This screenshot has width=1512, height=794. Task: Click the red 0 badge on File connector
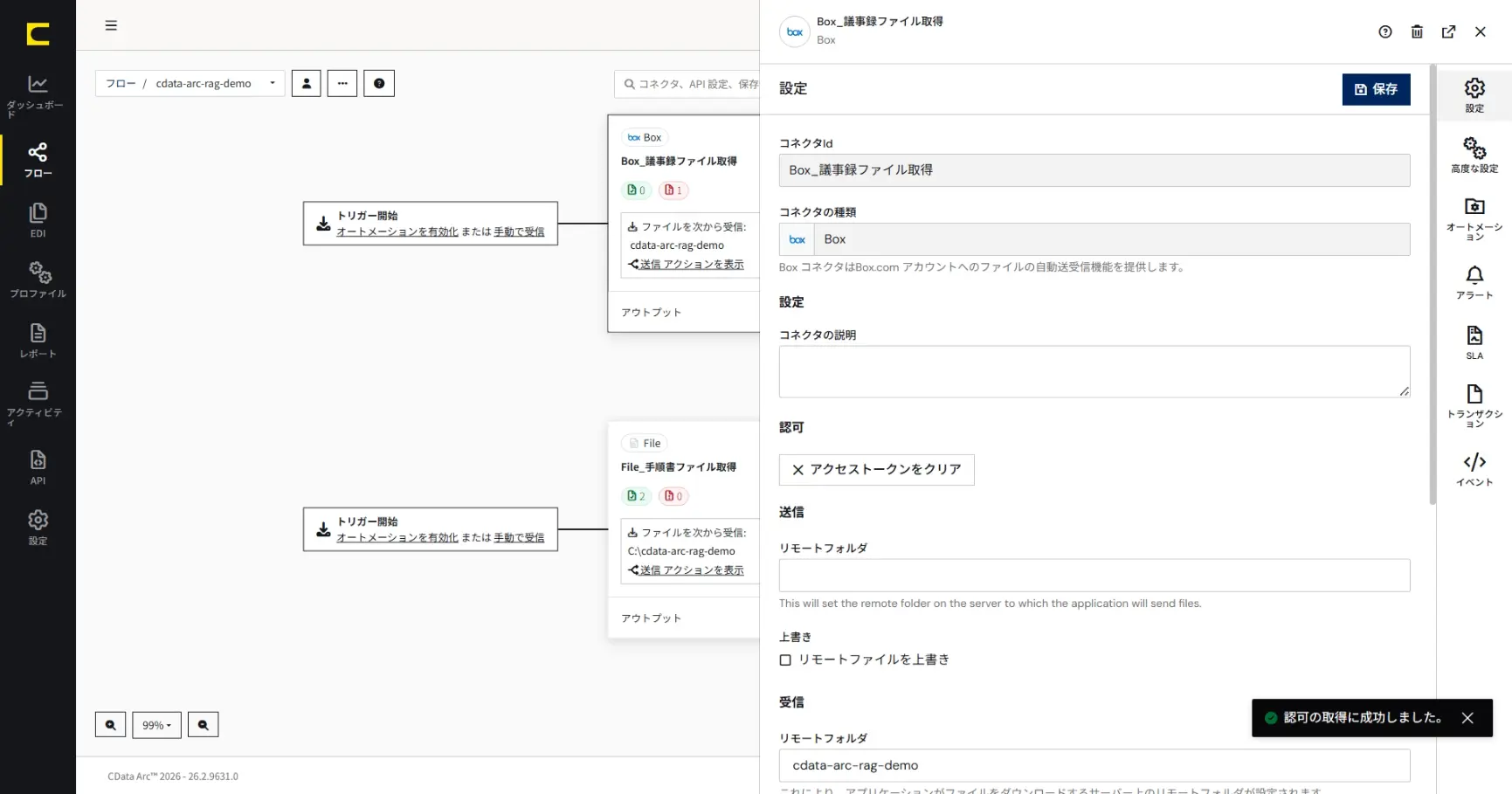(673, 496)
